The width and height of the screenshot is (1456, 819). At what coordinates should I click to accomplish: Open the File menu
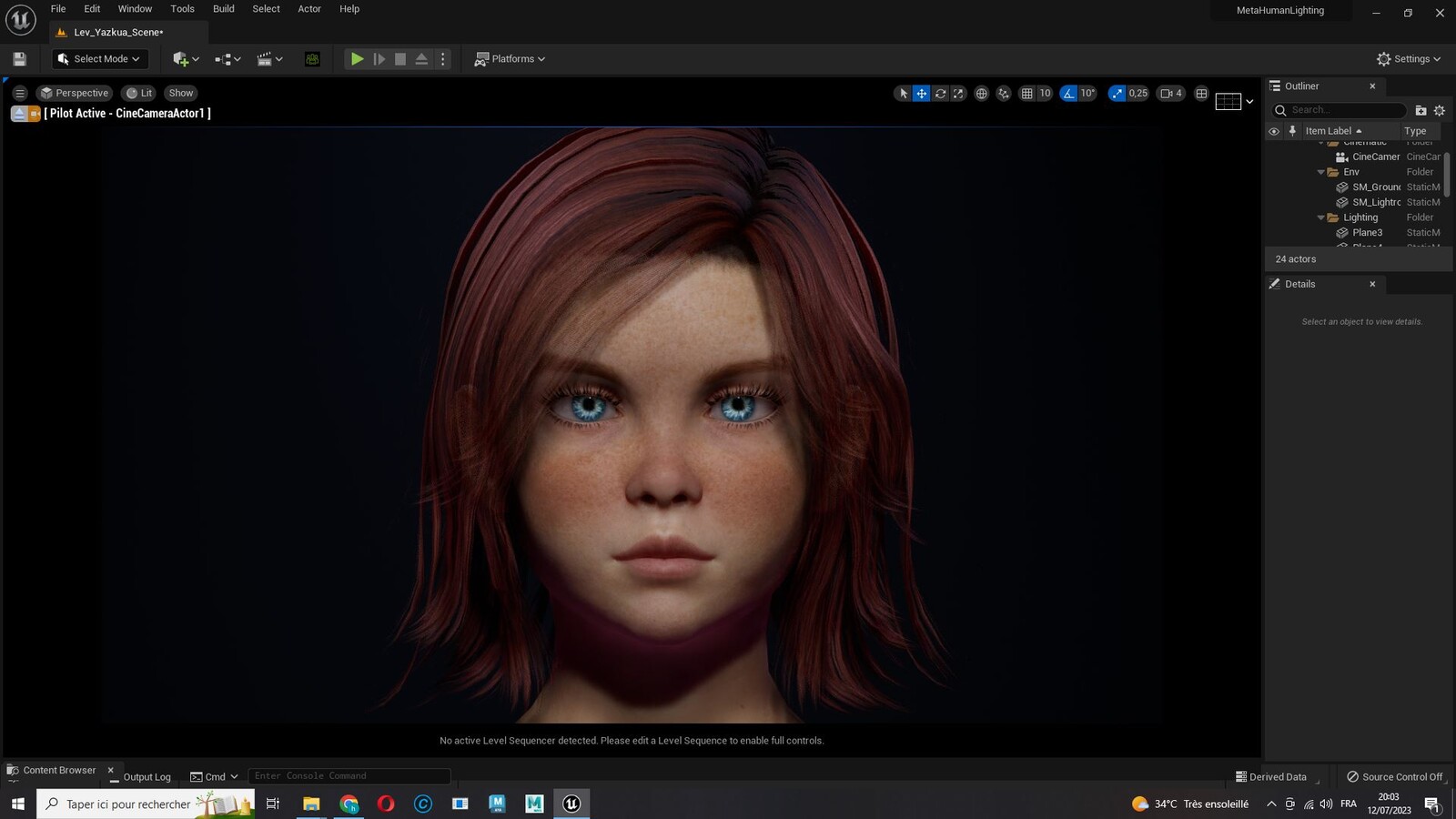point(58,9)
